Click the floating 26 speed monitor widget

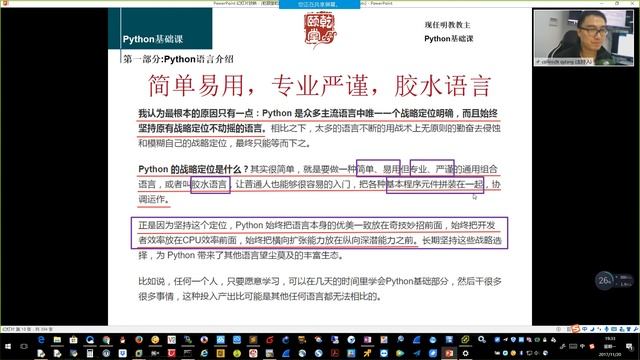[x=613, y=280]
